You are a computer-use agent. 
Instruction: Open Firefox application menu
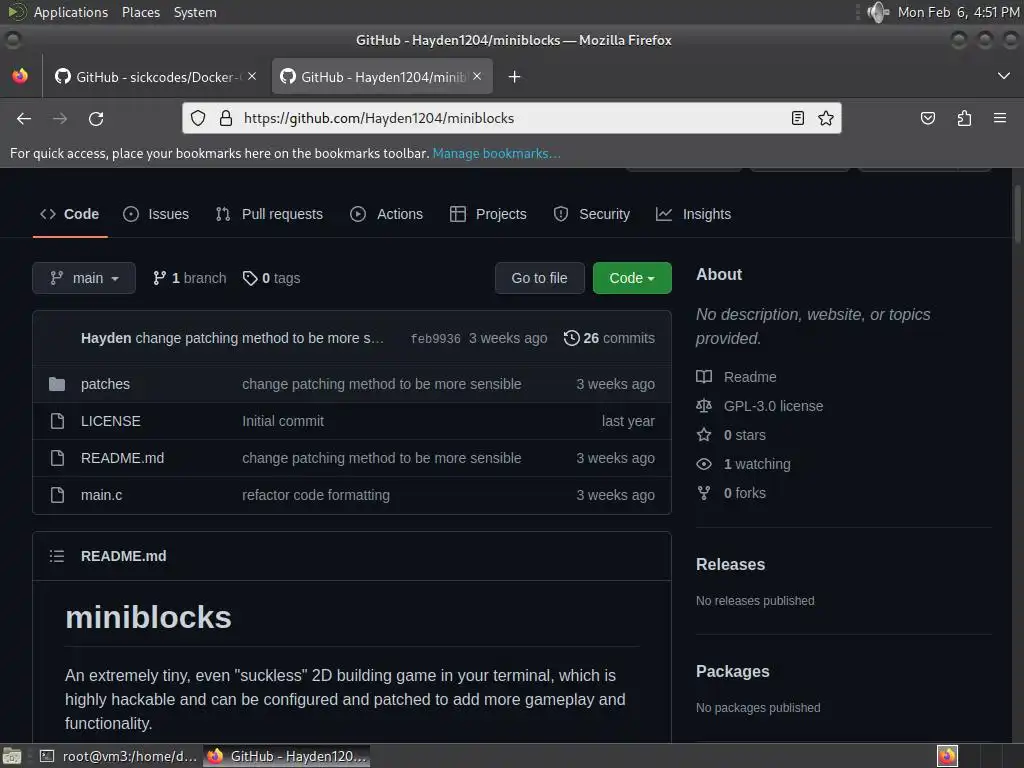[1000, 118]
